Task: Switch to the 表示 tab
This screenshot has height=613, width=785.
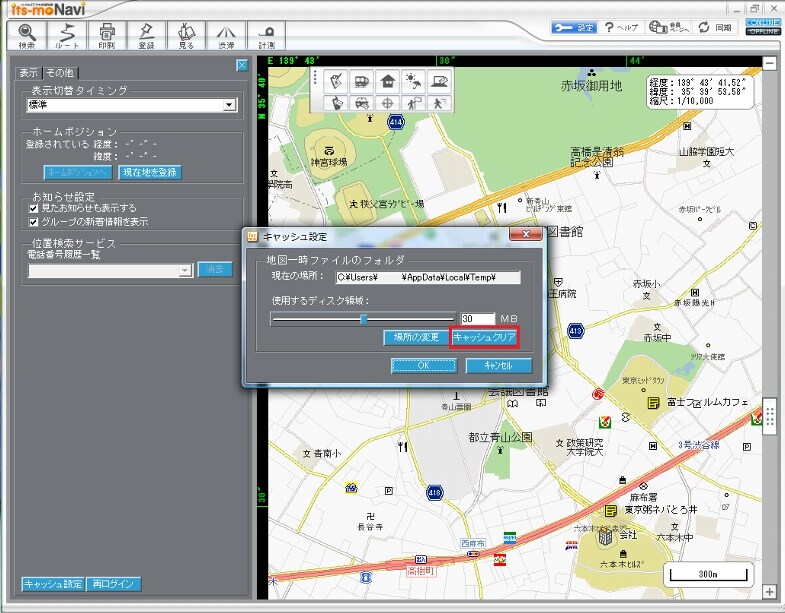Action: coord(29,73)
